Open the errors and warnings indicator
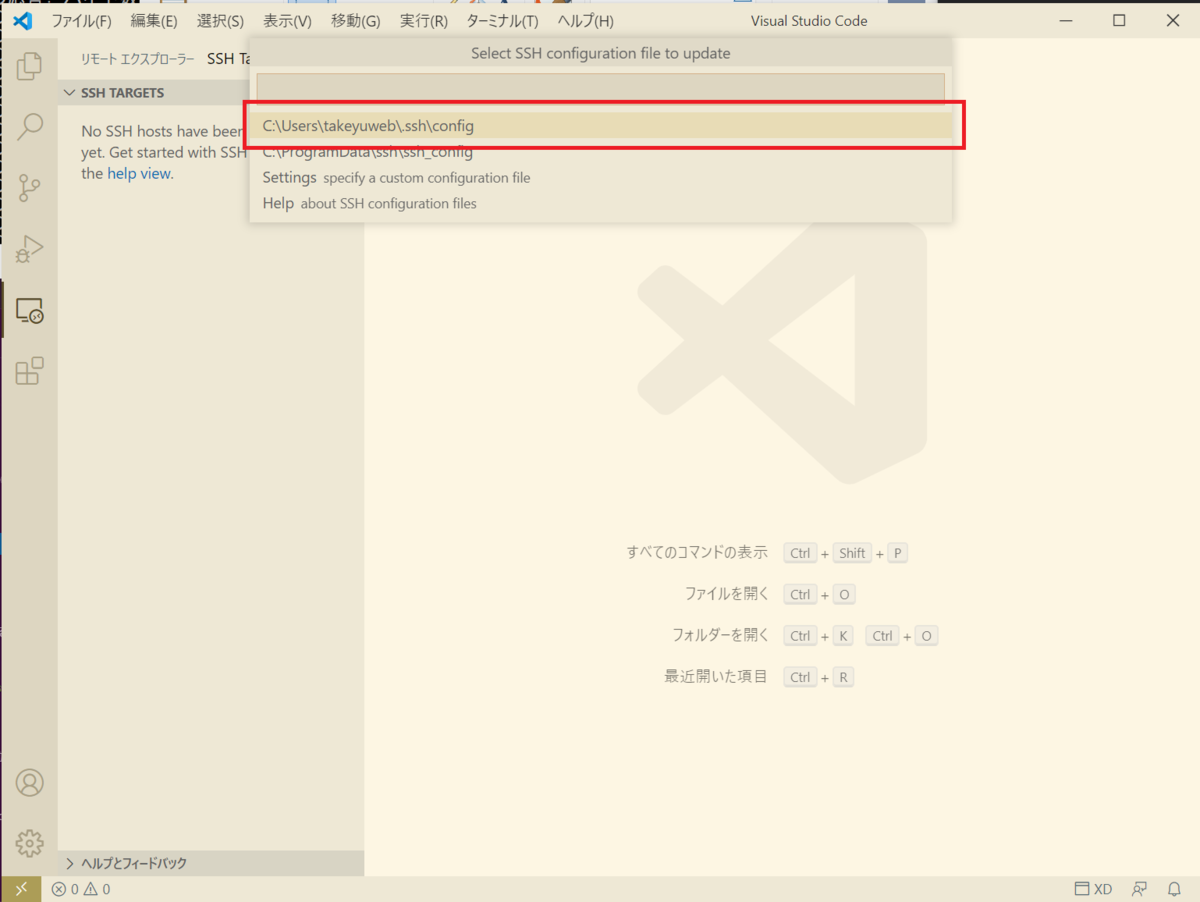Image resolution: width=1200 pixels, height=902 pixels. [80, 888]
